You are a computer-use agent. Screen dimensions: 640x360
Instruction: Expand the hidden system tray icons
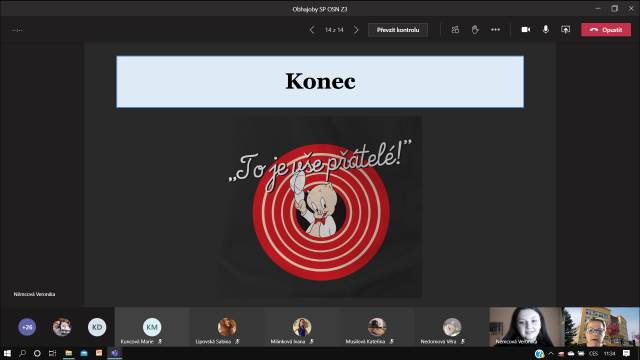[551, 353]
